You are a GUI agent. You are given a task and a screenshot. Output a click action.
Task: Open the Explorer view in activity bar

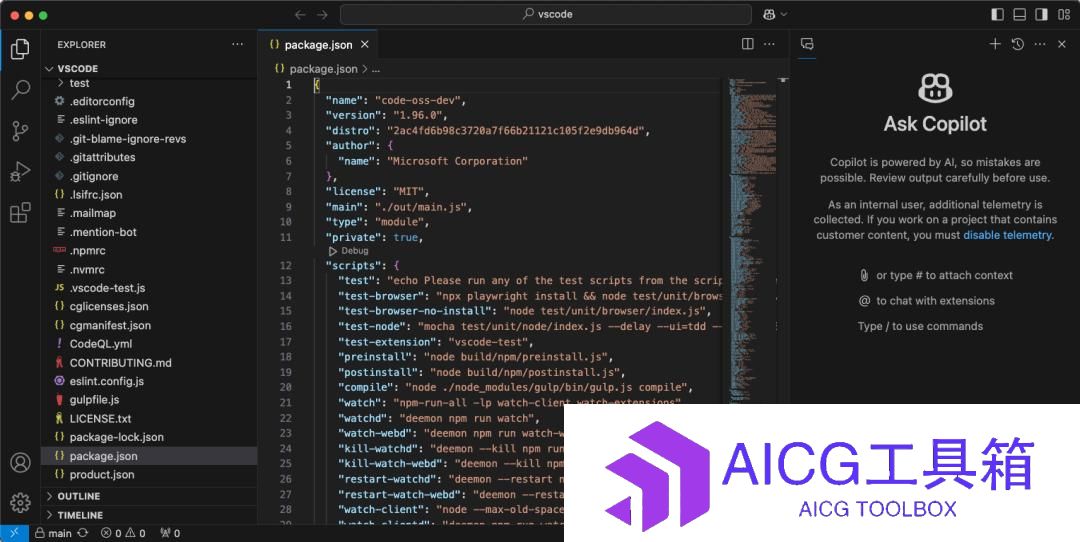click(21, 49)
